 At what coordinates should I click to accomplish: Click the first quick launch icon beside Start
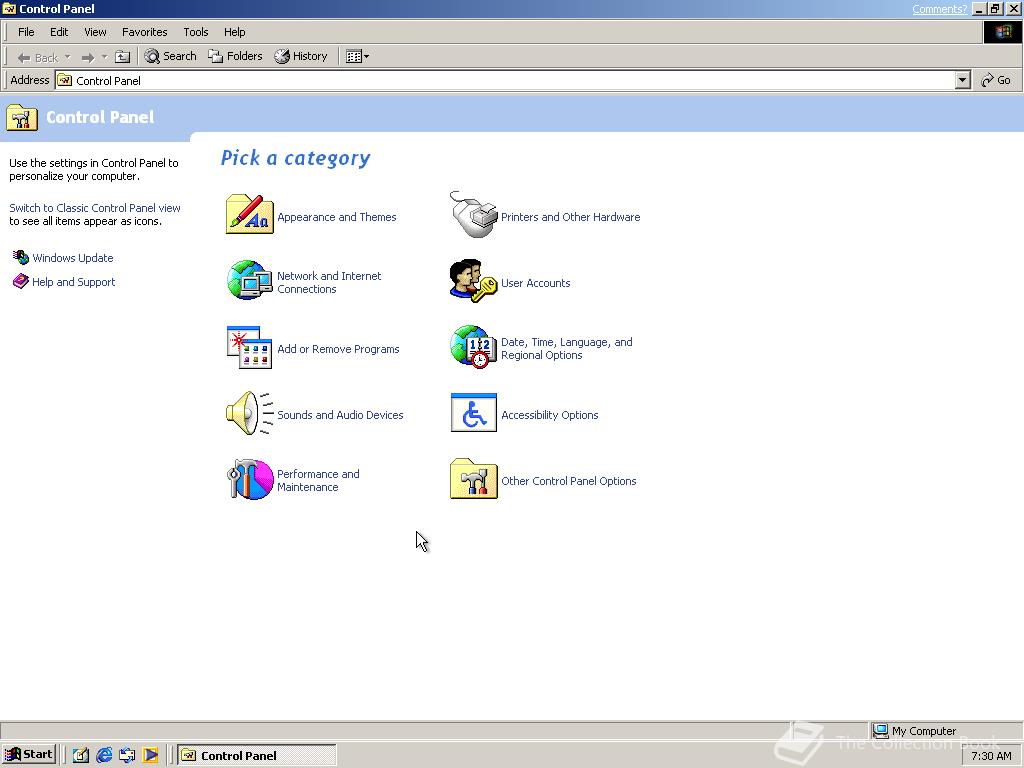pos(80,755)
